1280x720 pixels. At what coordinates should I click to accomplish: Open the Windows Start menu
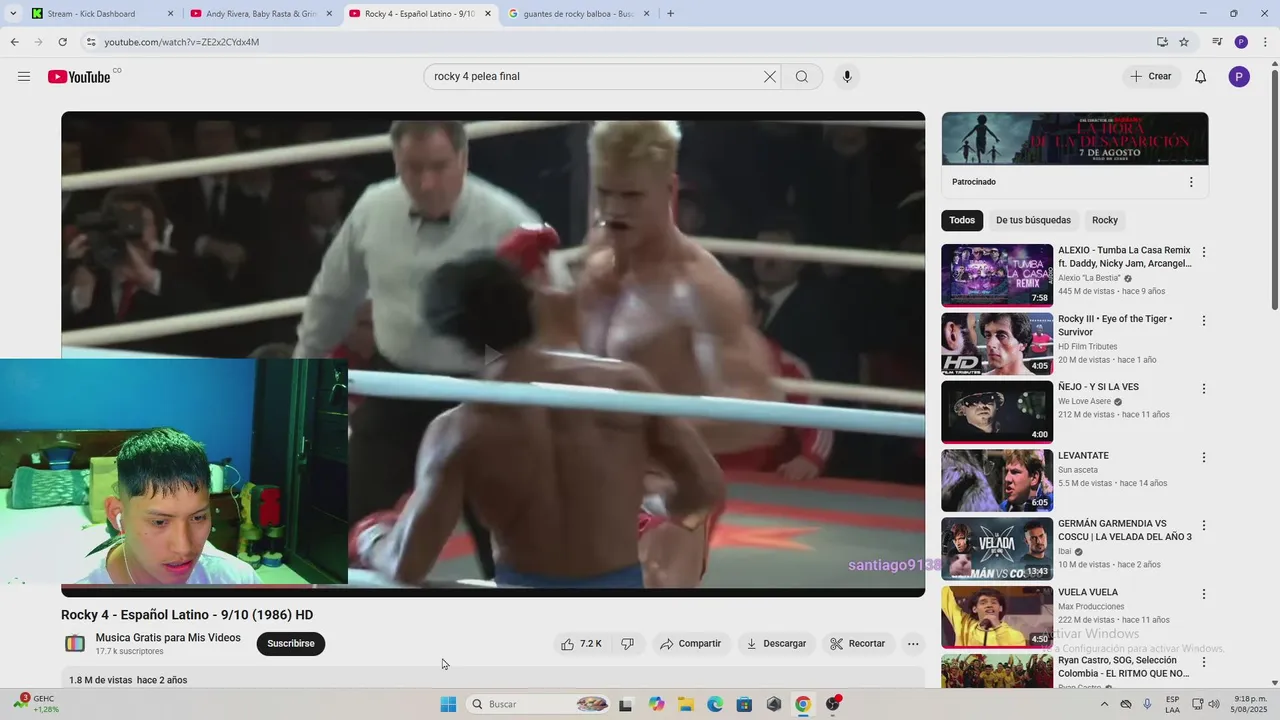tap(448, 704)
